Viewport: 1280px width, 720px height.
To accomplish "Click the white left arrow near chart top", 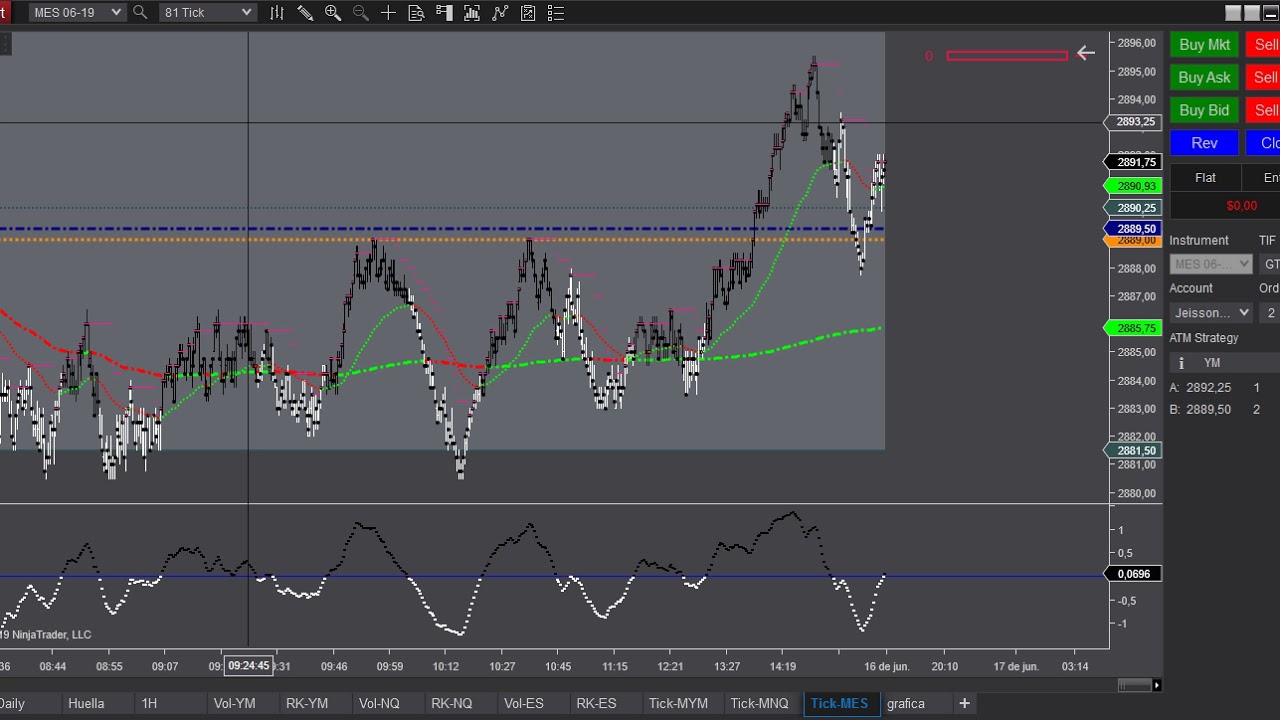I will 1086,53.
